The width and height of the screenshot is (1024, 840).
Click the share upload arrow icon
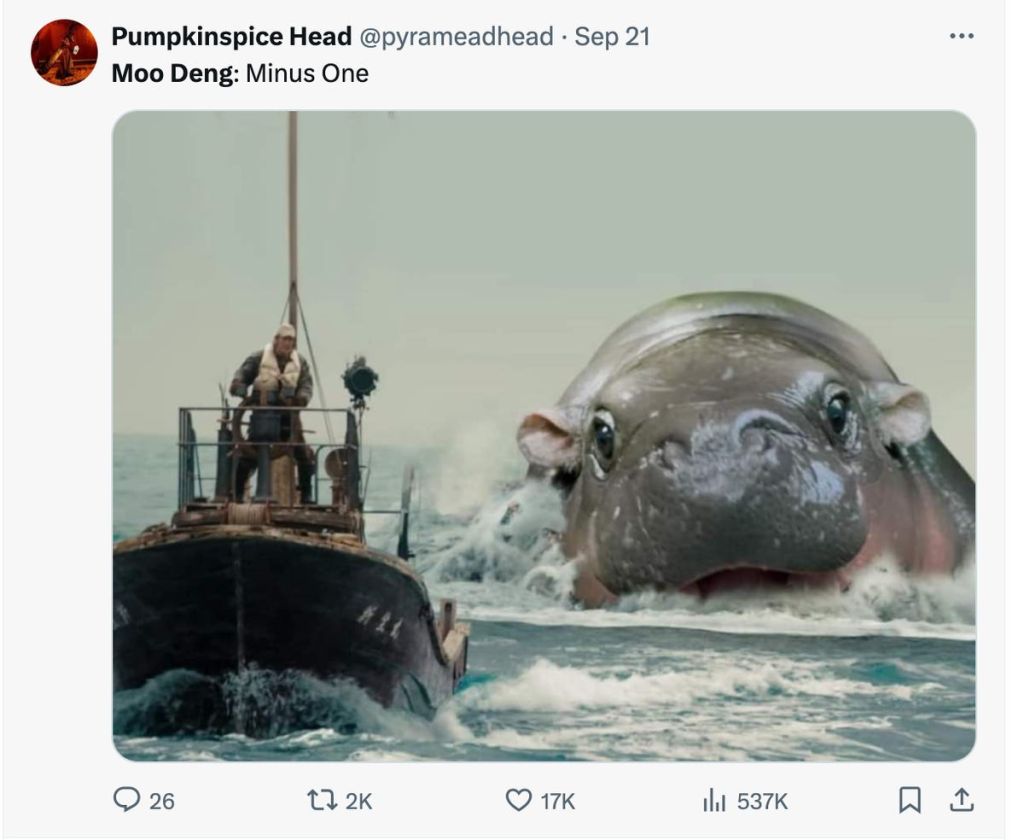[961, 799]
